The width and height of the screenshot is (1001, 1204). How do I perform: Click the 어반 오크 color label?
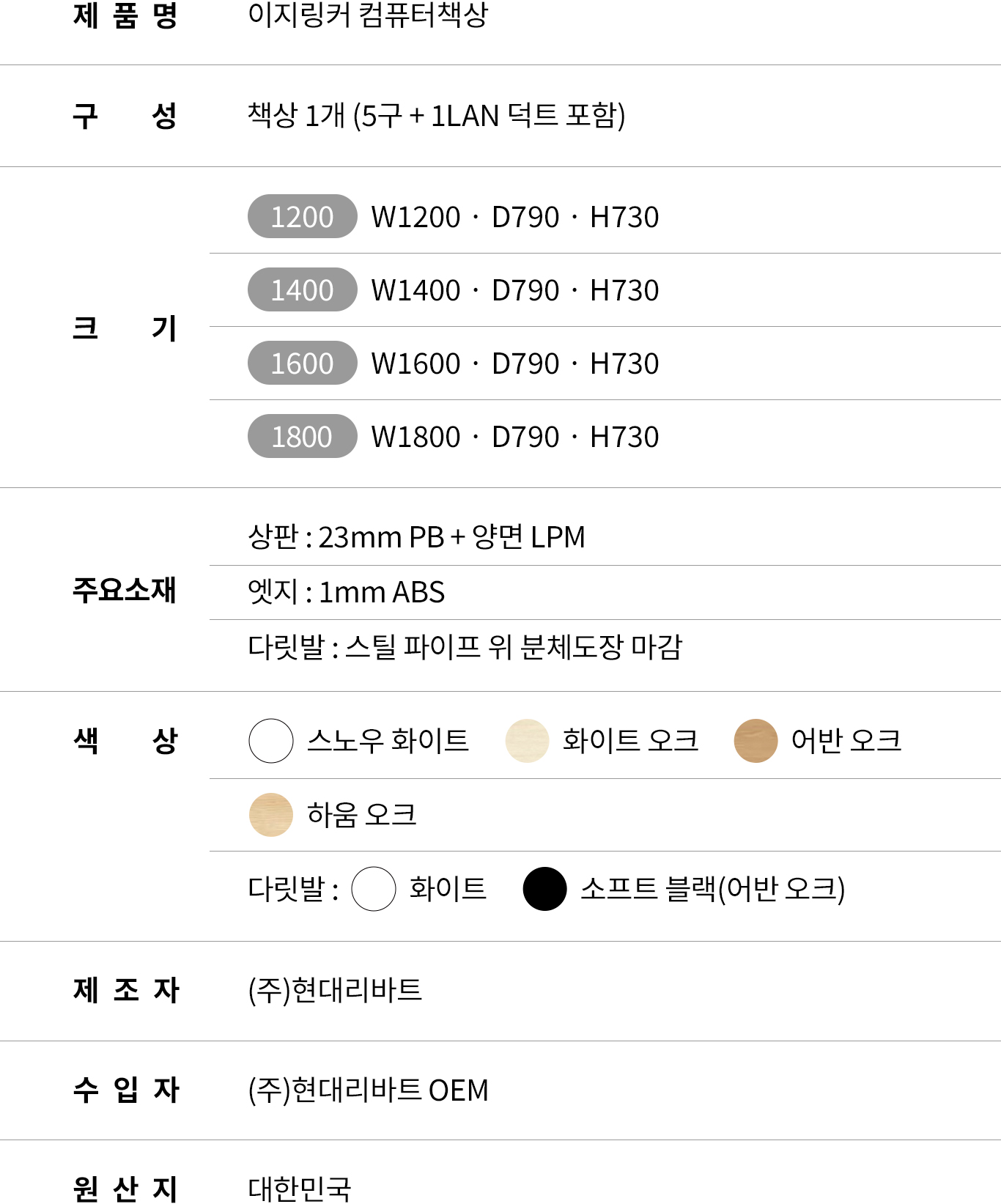point(846,741)
